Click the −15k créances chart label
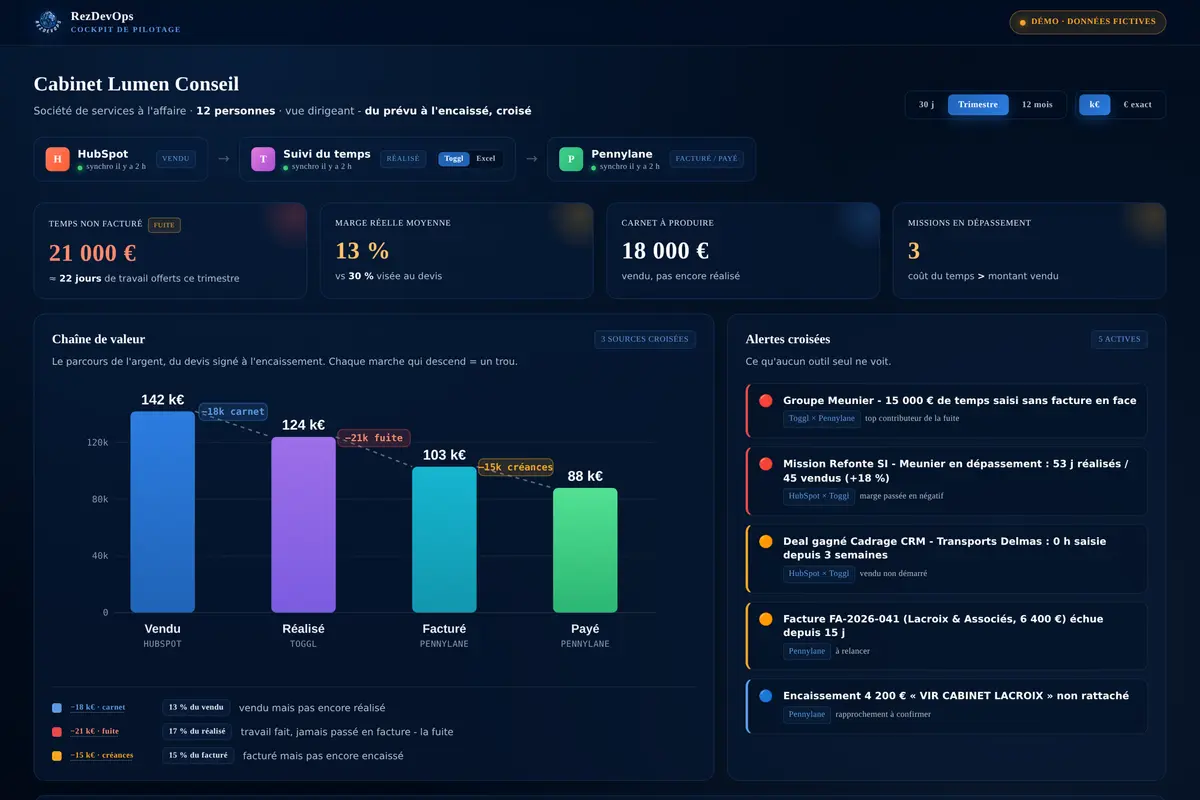This screenshot has width=1200, height=800. point(516,467)
